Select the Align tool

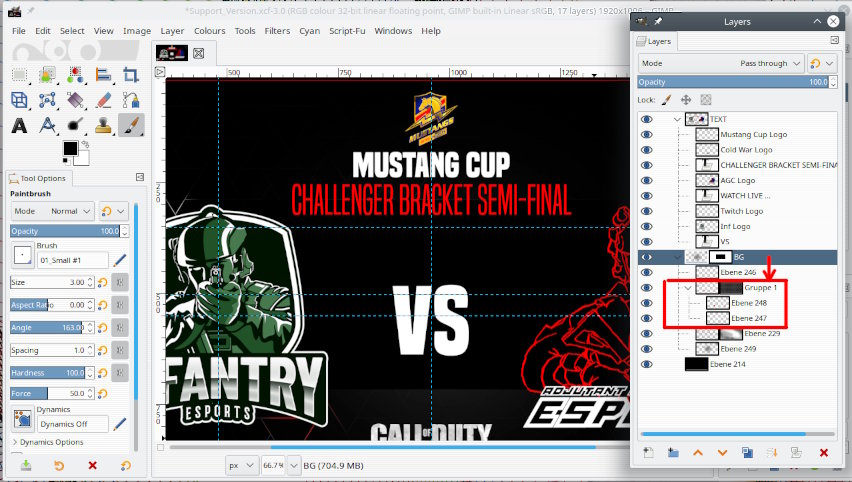click(103, 74)
